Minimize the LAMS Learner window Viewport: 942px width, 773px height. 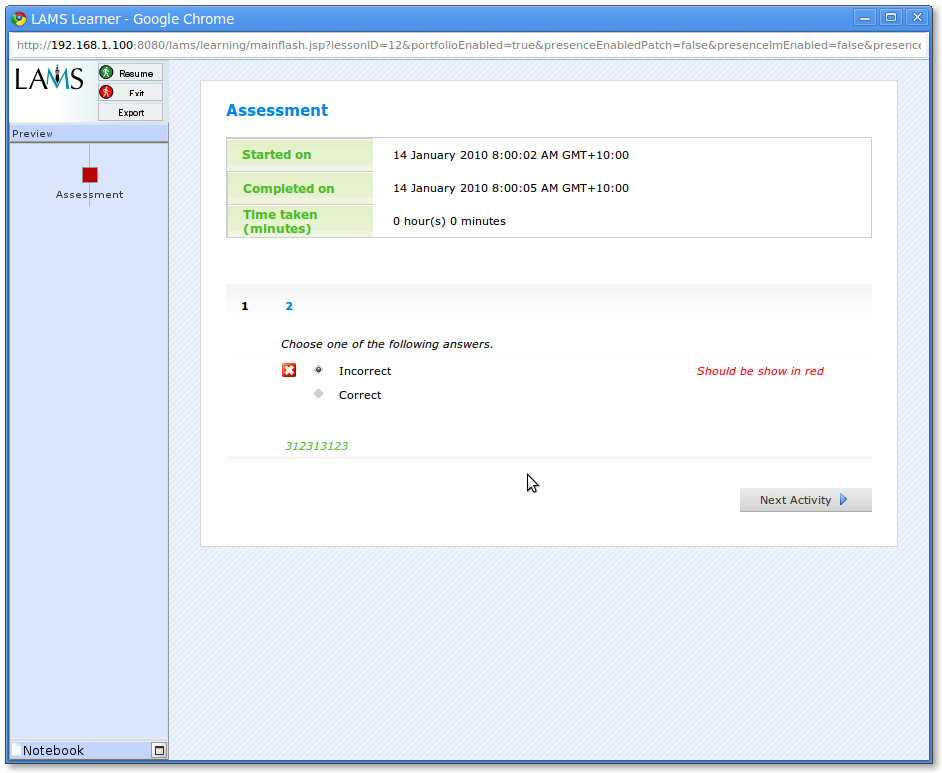tap(864, 17)
